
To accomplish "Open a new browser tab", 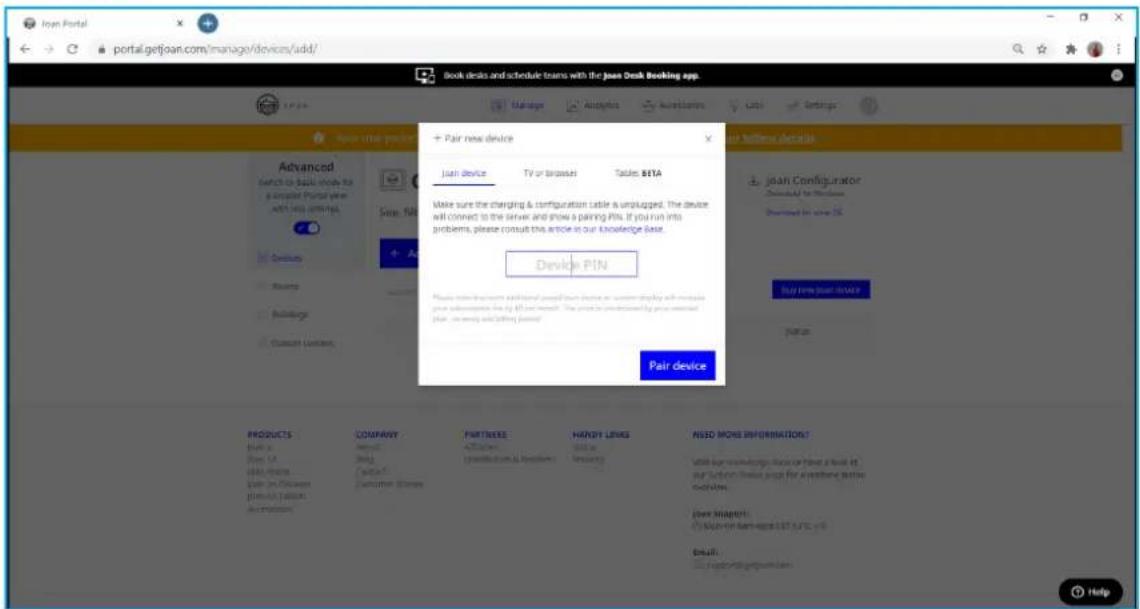I will 207,23.
